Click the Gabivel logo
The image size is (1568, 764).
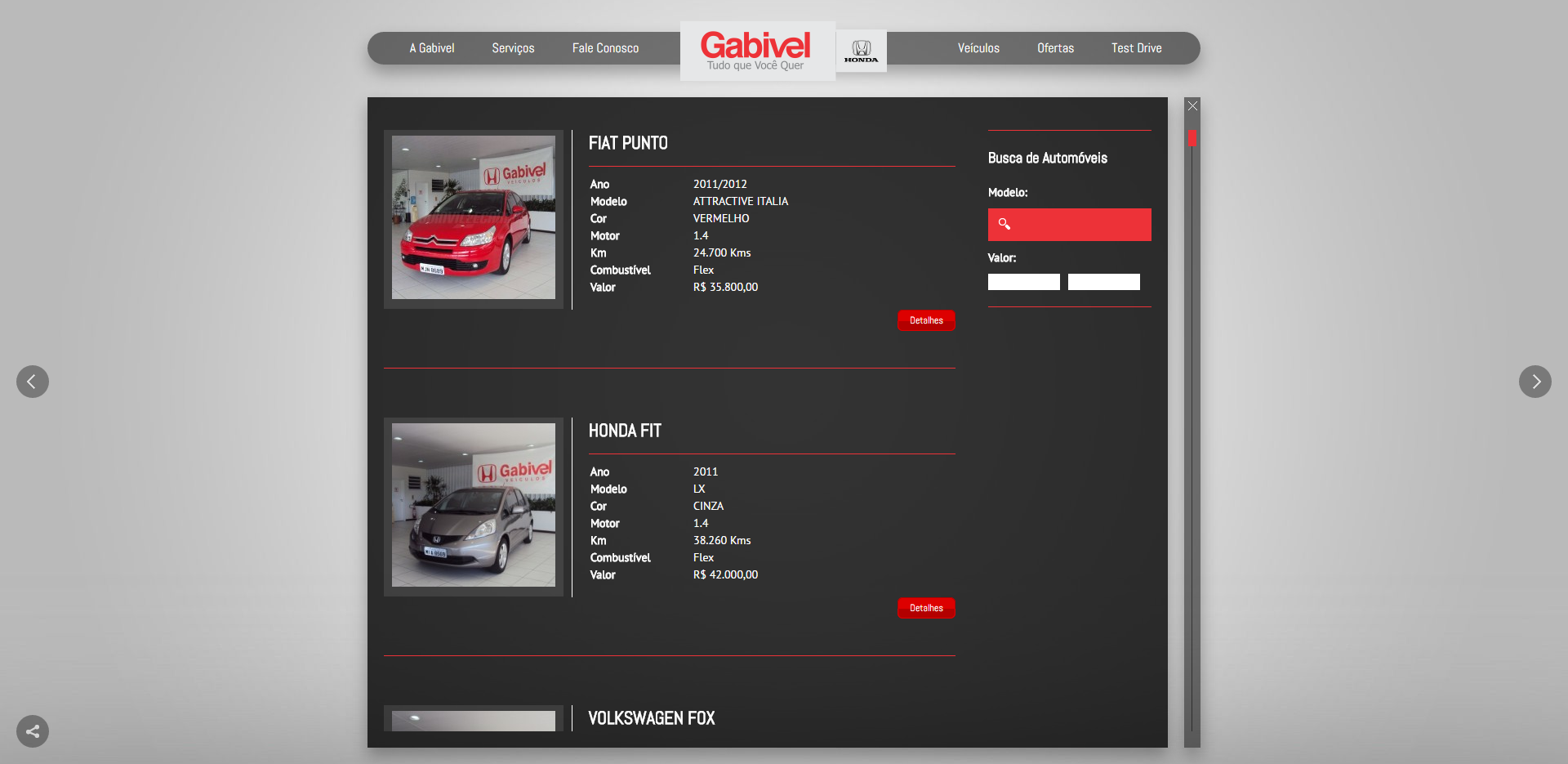756,51
